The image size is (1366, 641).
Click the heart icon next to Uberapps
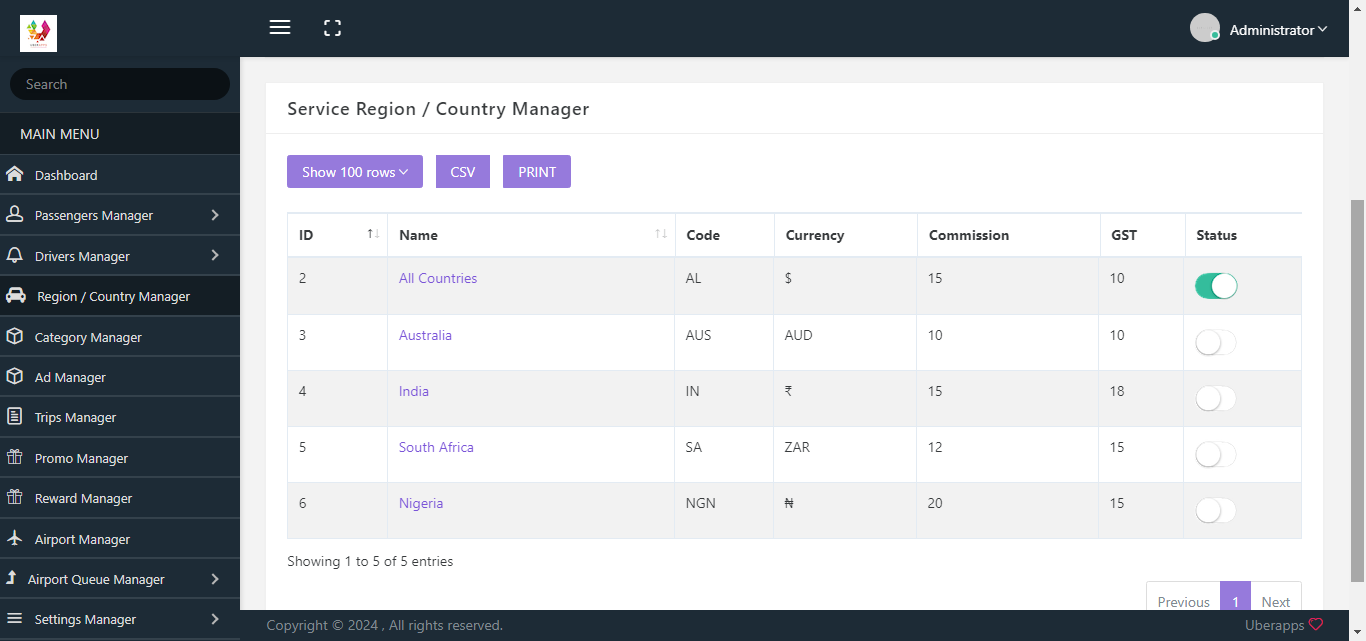pos(1316,624)
